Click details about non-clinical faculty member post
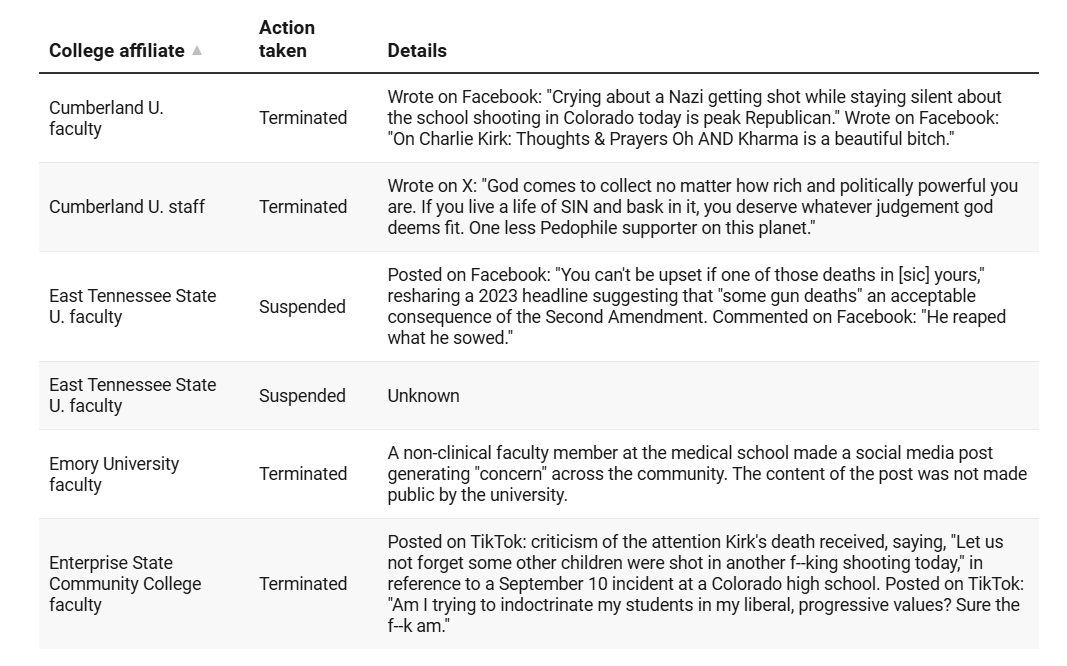The width and height of the screenshot is (1067, 666). click(x=707, y=473)
